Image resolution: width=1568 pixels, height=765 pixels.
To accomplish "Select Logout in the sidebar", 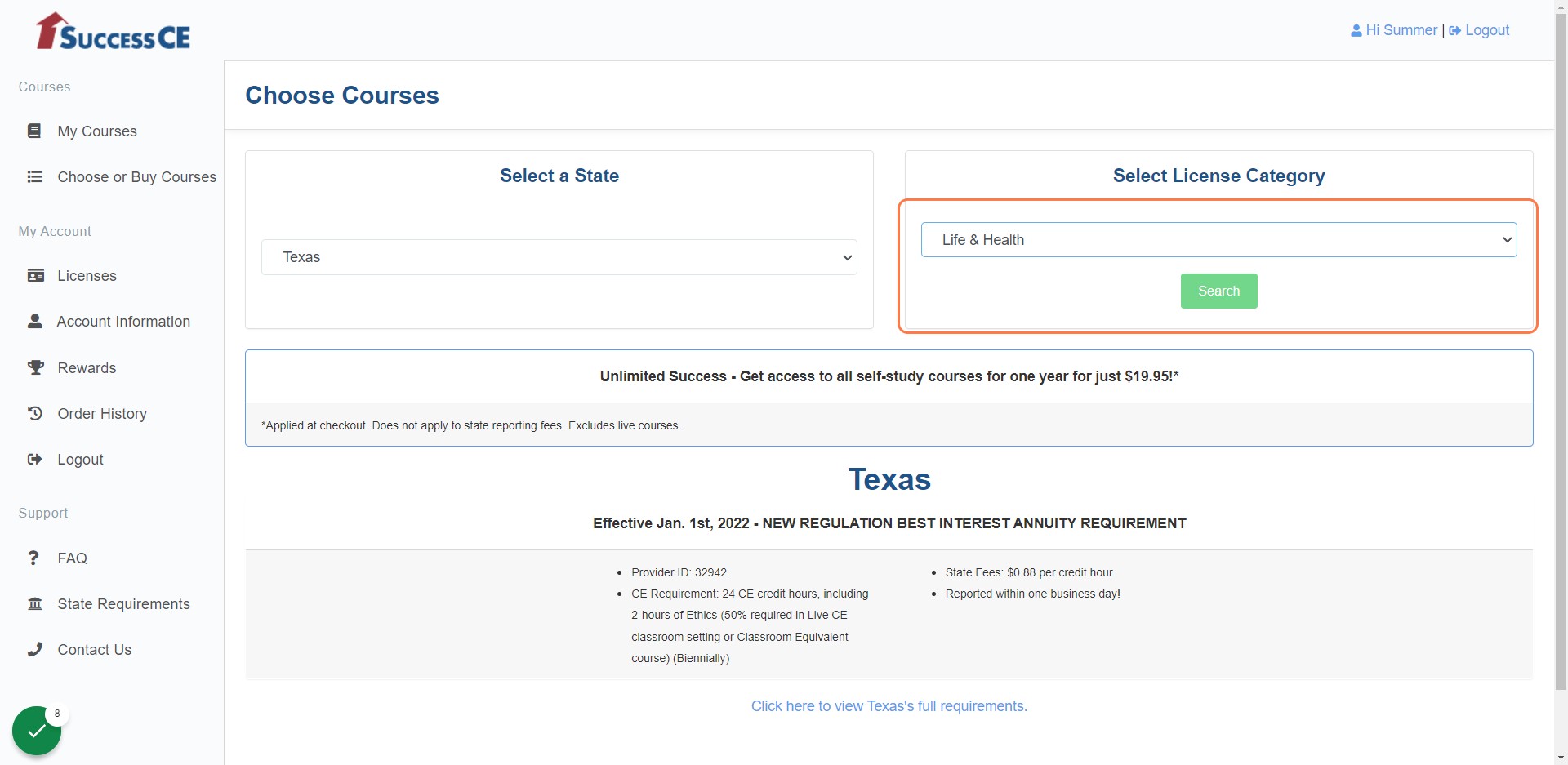I will click(80, 460).
